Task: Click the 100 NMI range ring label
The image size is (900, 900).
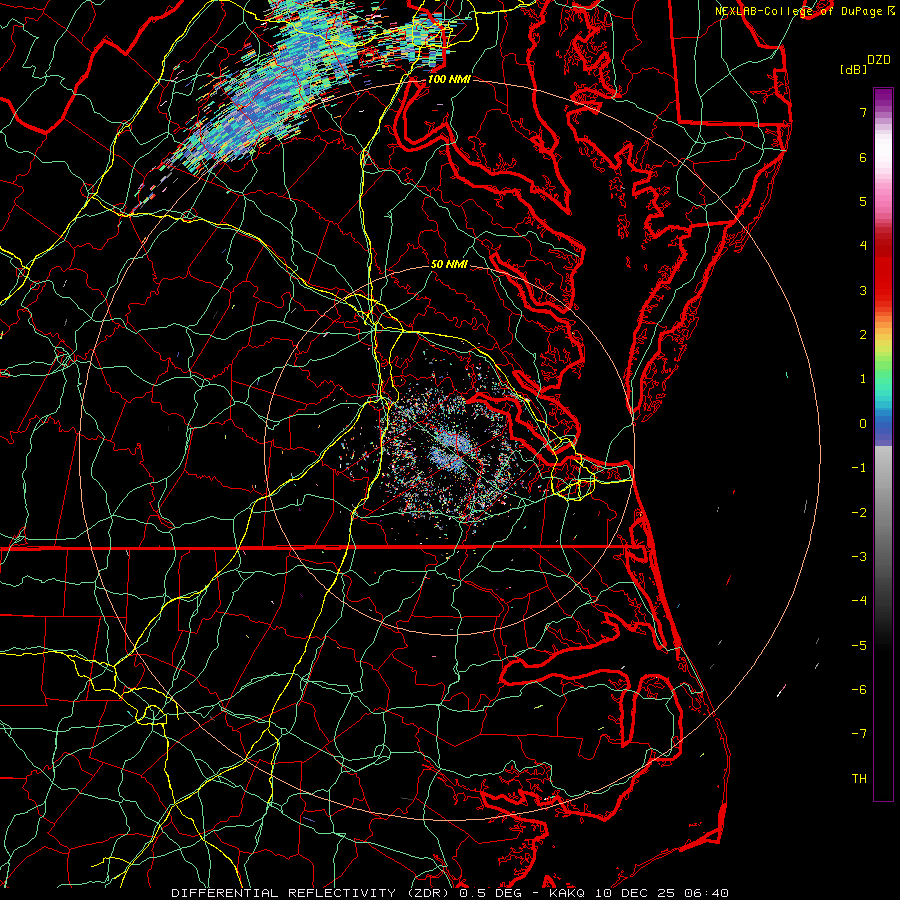Action: (x=449, y=79)
